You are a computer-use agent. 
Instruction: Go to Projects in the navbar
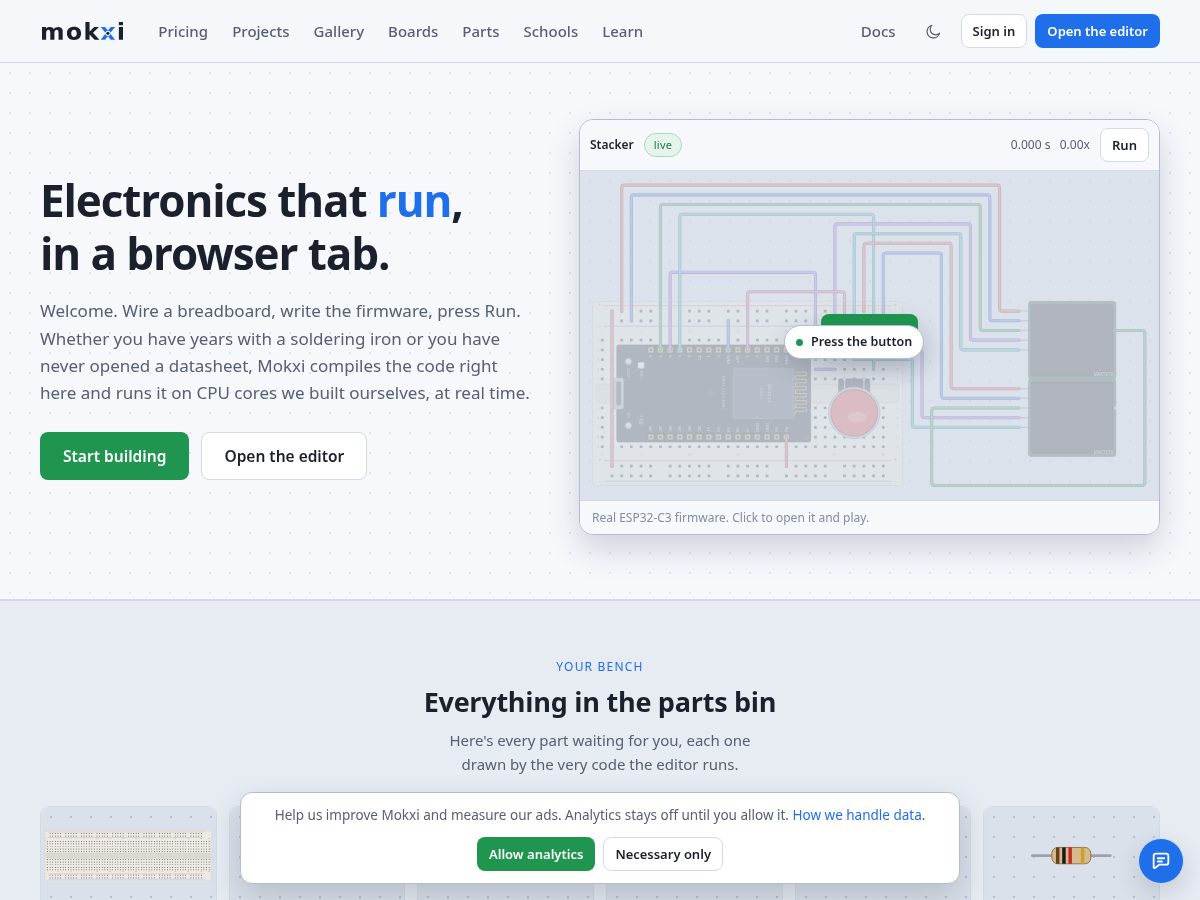point(261,31)
